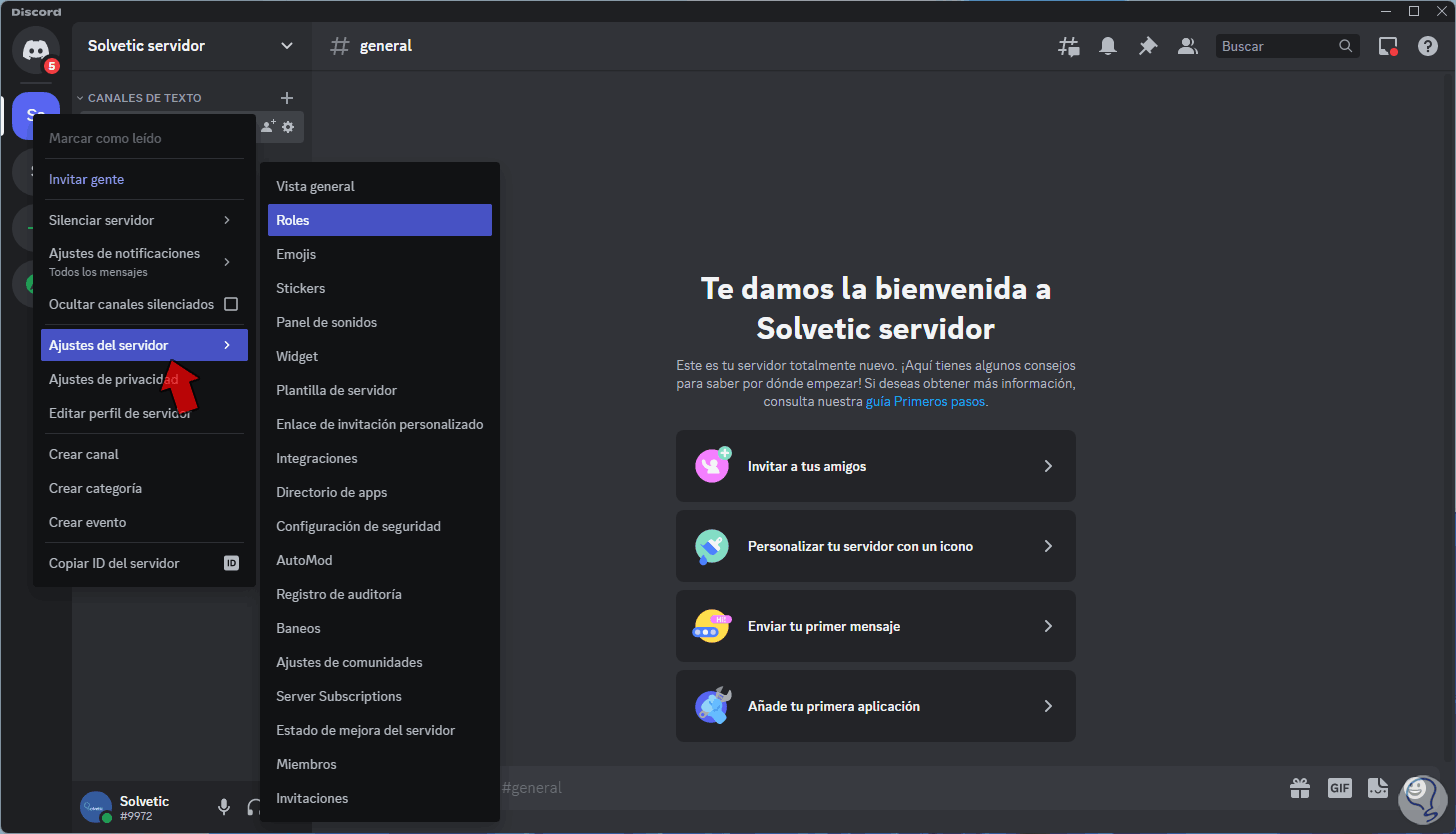1456x834 pixels.
Task: Toggle the member list icon
Action: (x=1188, y=46)
